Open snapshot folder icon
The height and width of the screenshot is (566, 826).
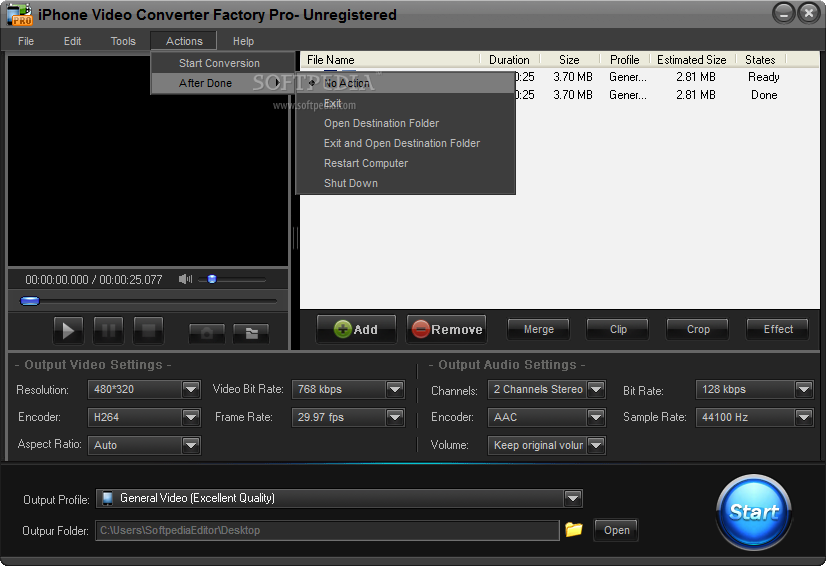(251, 333)
